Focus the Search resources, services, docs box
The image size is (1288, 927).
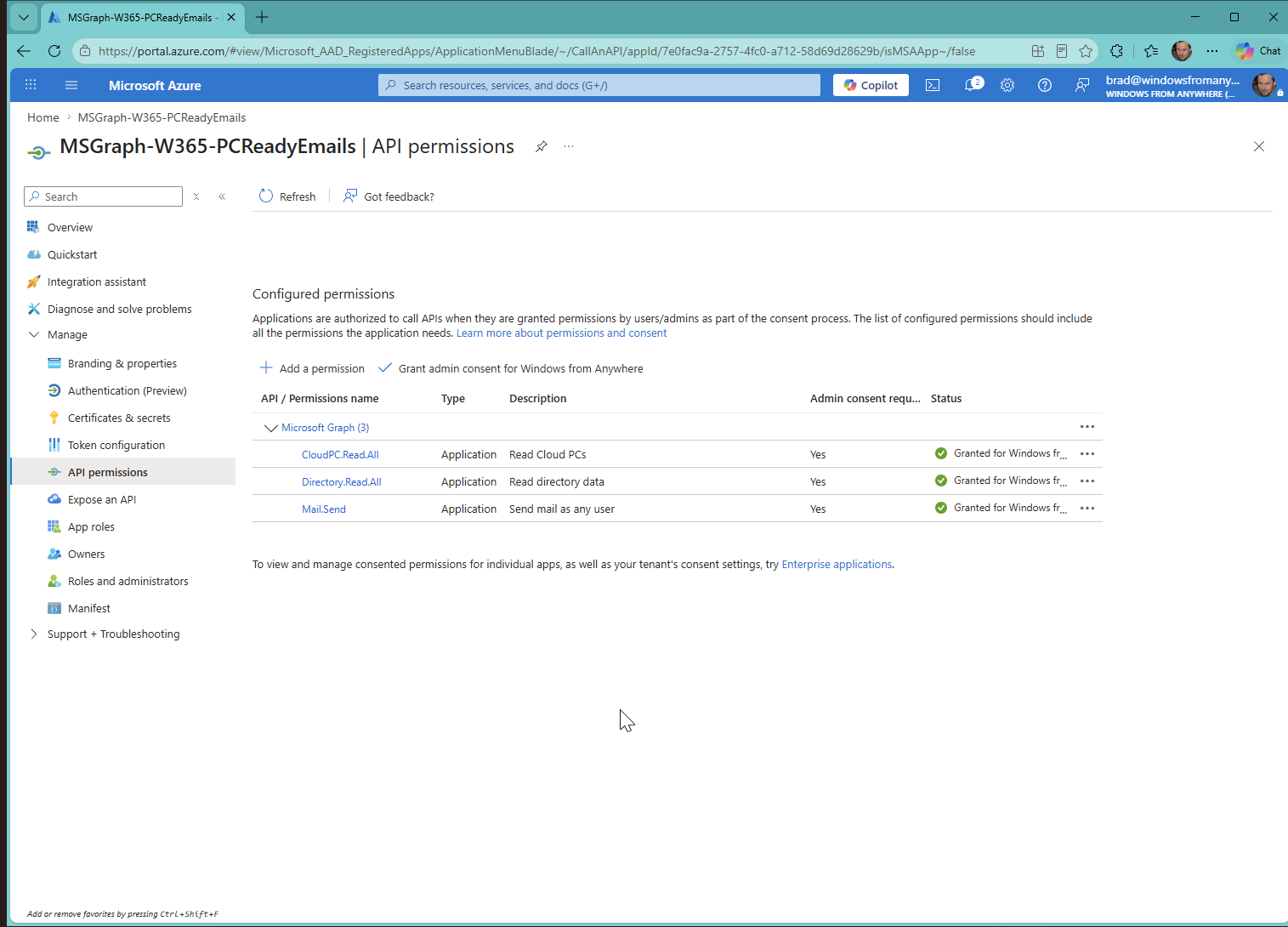click(x=599, y=85)
